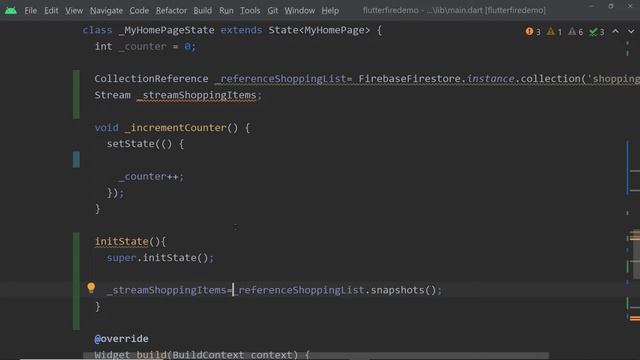640x360 pixels.
Task: Click the @override annotation
Action: click(121, 339)
